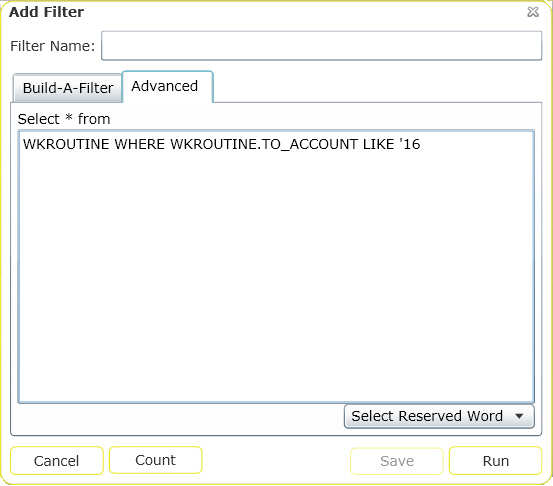553x486 pixels.
Task: Click the Save button
Action: 397,461
